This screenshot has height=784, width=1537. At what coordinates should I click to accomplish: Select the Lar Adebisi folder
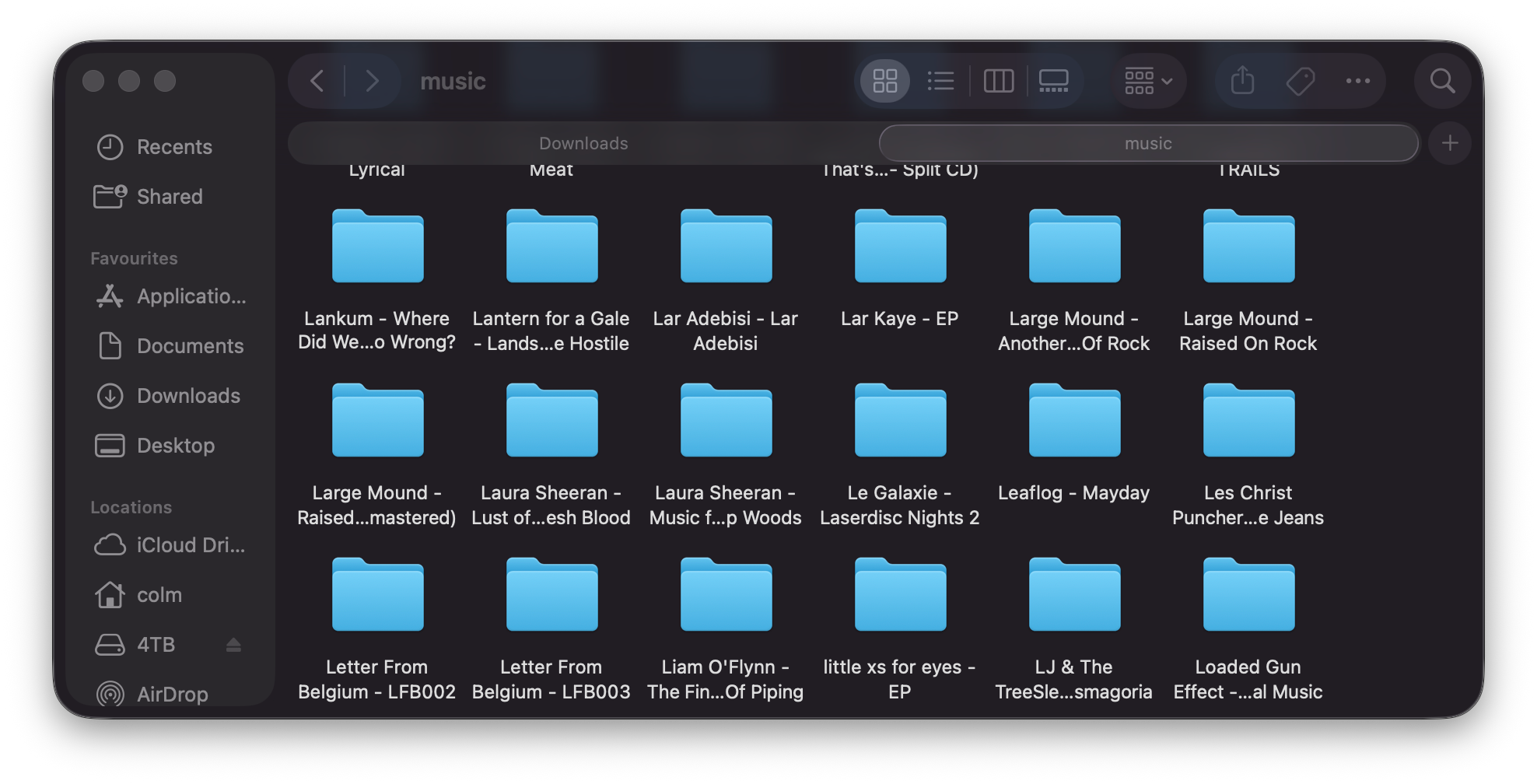pyautogui.click(x=726, y=246)
